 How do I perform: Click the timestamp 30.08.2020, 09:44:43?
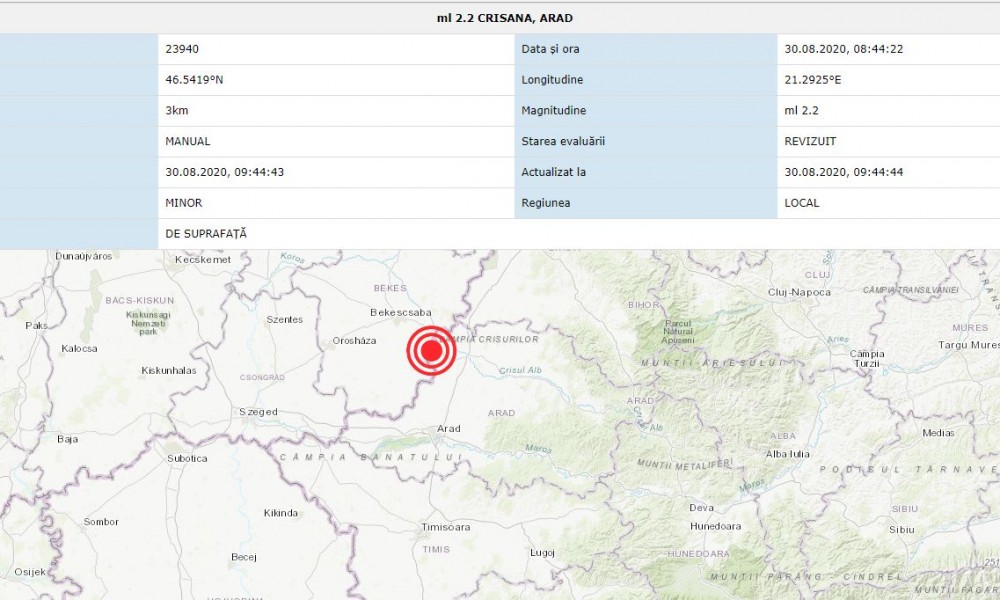(224, 172)
